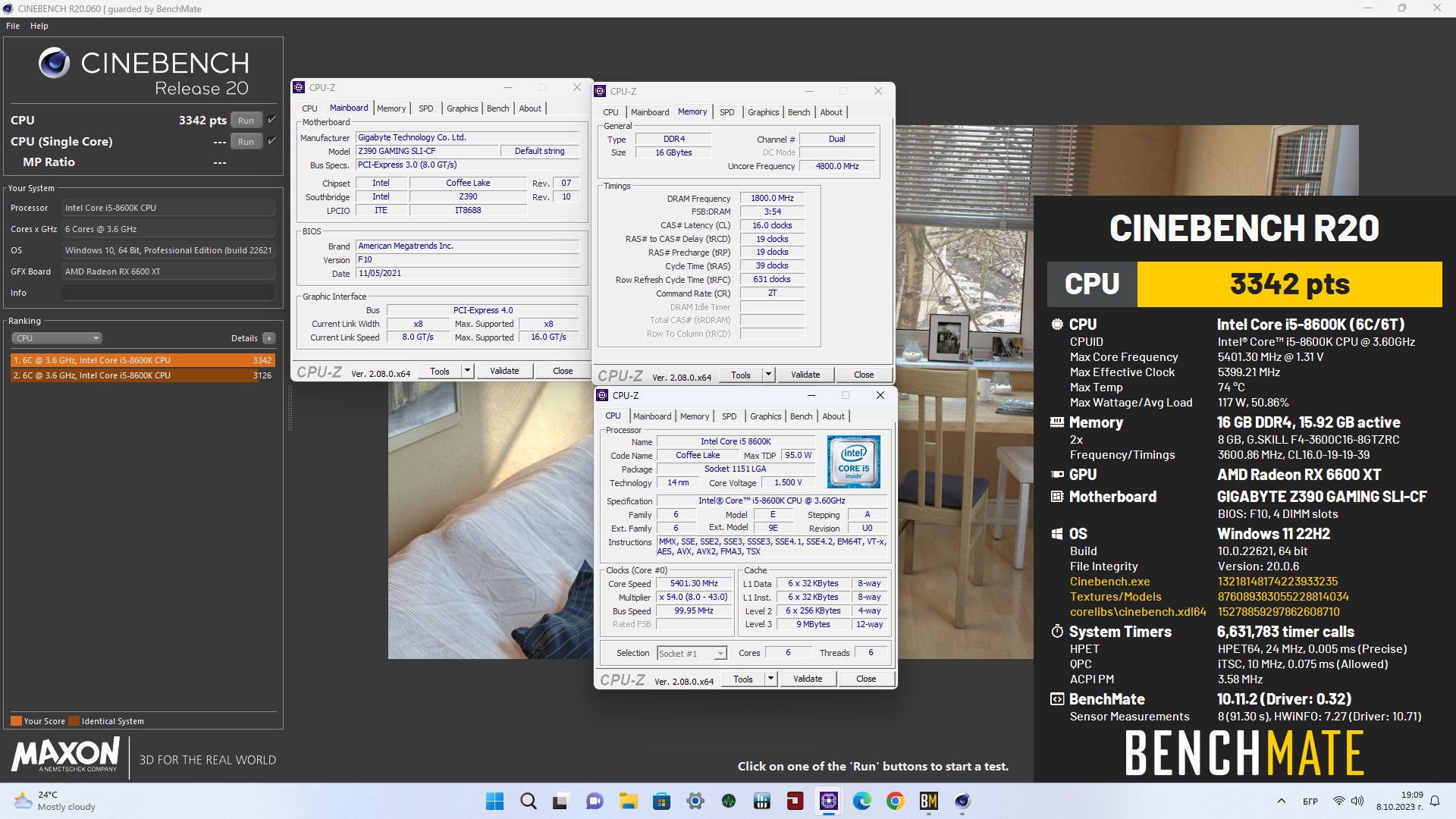This screenshot has height=819, width=1456.
Task: Click the bar-chart mixer app taskbar icon
Action: (762, 801)
